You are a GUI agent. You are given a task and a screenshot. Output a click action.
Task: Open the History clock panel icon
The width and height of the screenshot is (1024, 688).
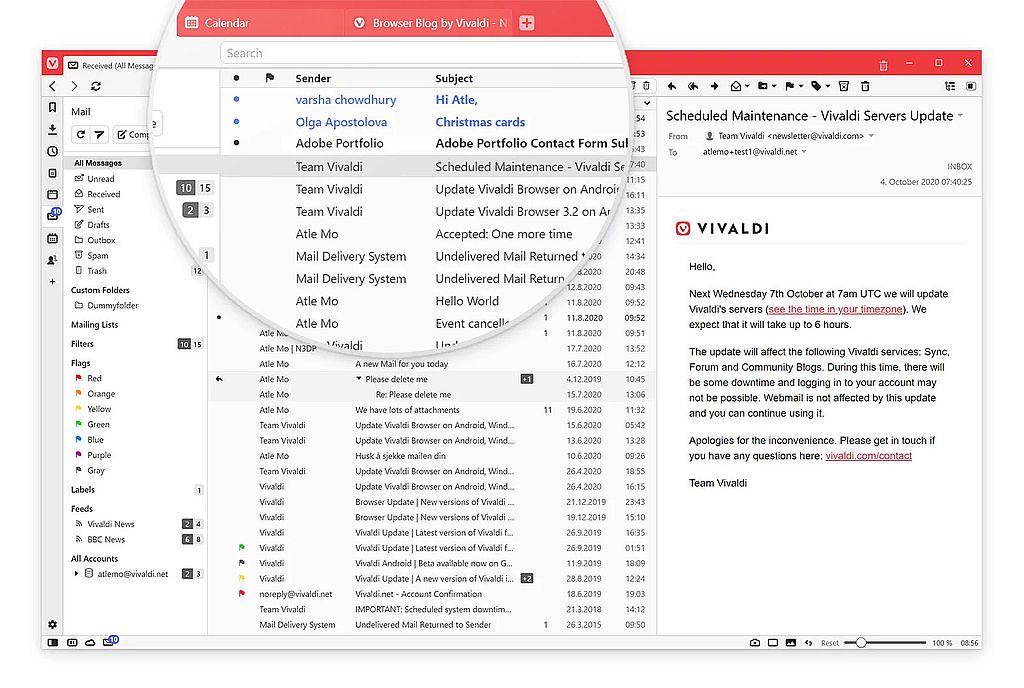click(52, 151)
